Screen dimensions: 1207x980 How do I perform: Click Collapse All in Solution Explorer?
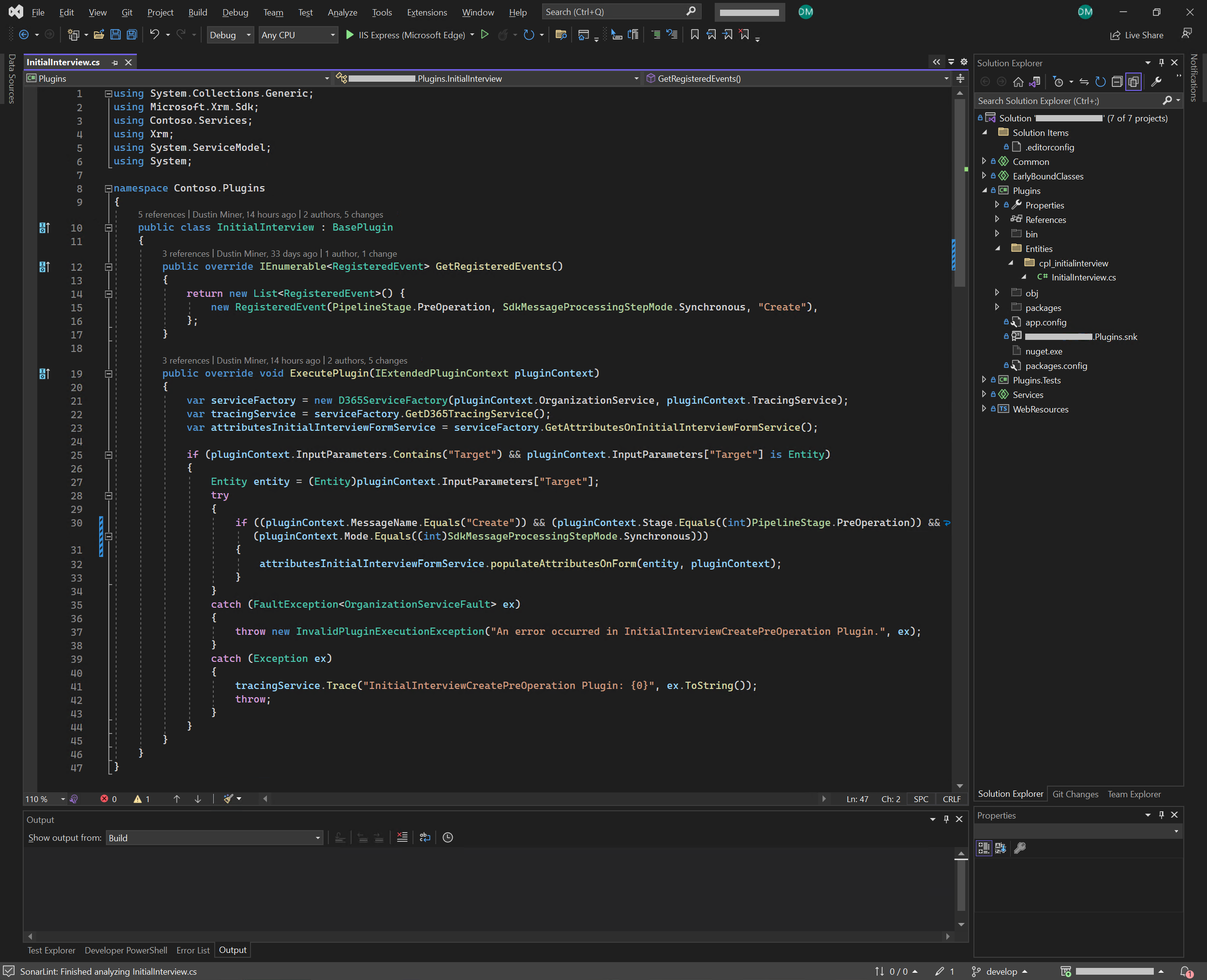coord(1117,82)
